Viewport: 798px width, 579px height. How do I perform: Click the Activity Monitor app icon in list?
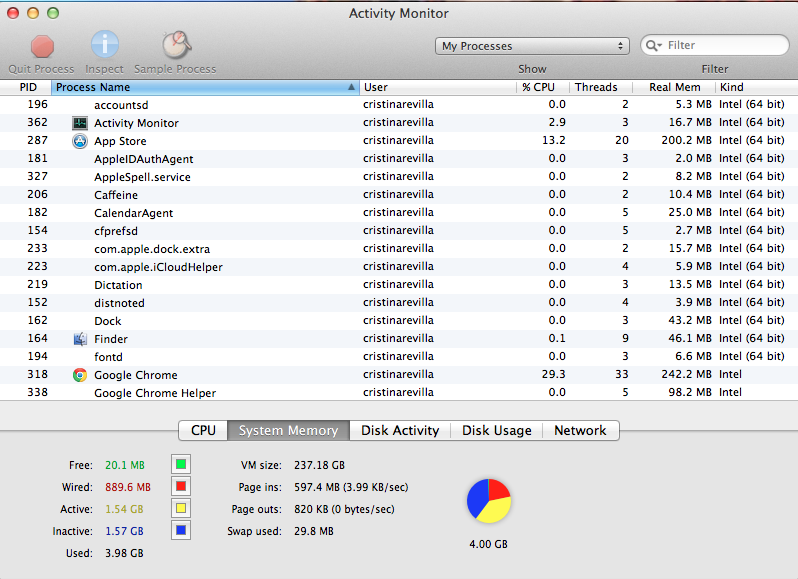pos(80,123)
